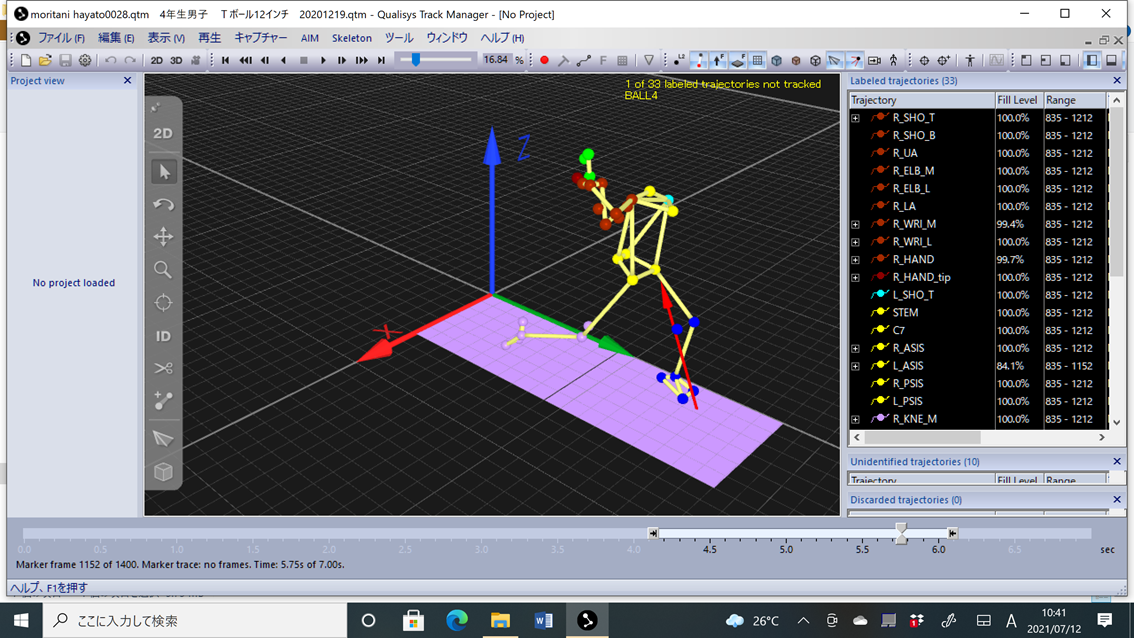Screen dimensions: 1134x638
Task: Select the Rotate tool in viewport sidebar
Action: 163,205
